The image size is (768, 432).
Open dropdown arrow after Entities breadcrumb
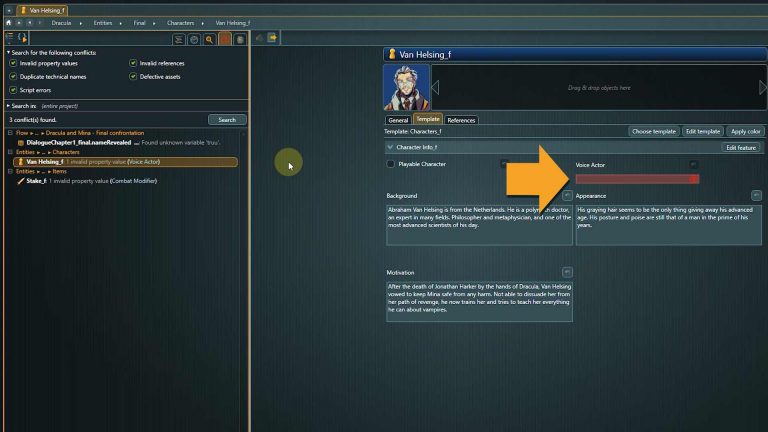point(120,23)
